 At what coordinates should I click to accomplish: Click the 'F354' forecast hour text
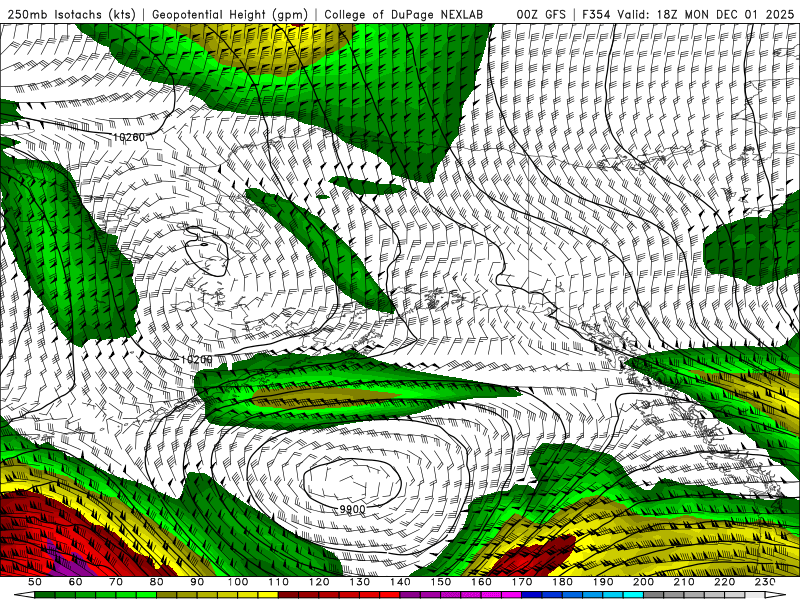pos(596,15)
